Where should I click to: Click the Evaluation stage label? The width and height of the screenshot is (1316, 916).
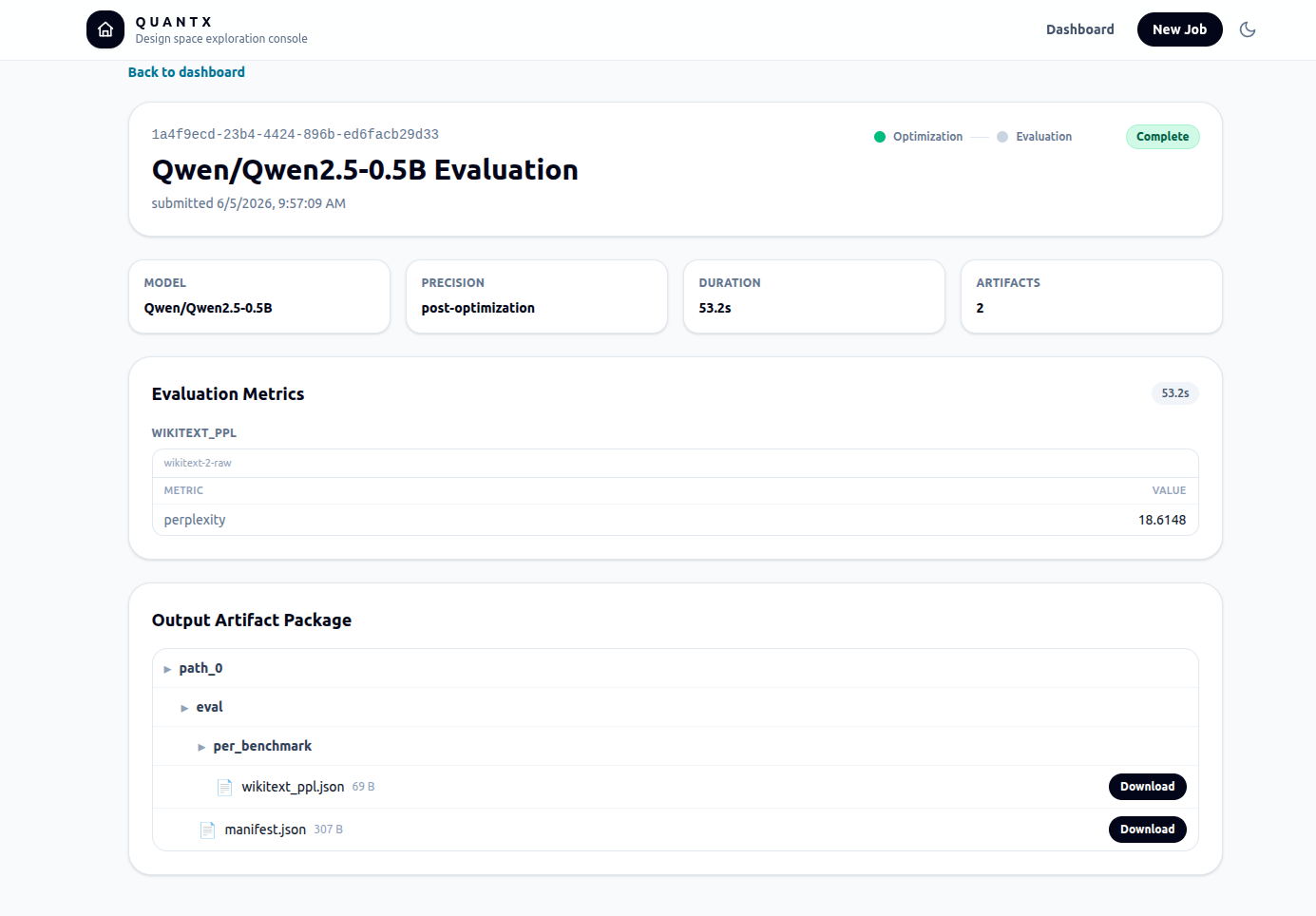tap(1043, 137)
